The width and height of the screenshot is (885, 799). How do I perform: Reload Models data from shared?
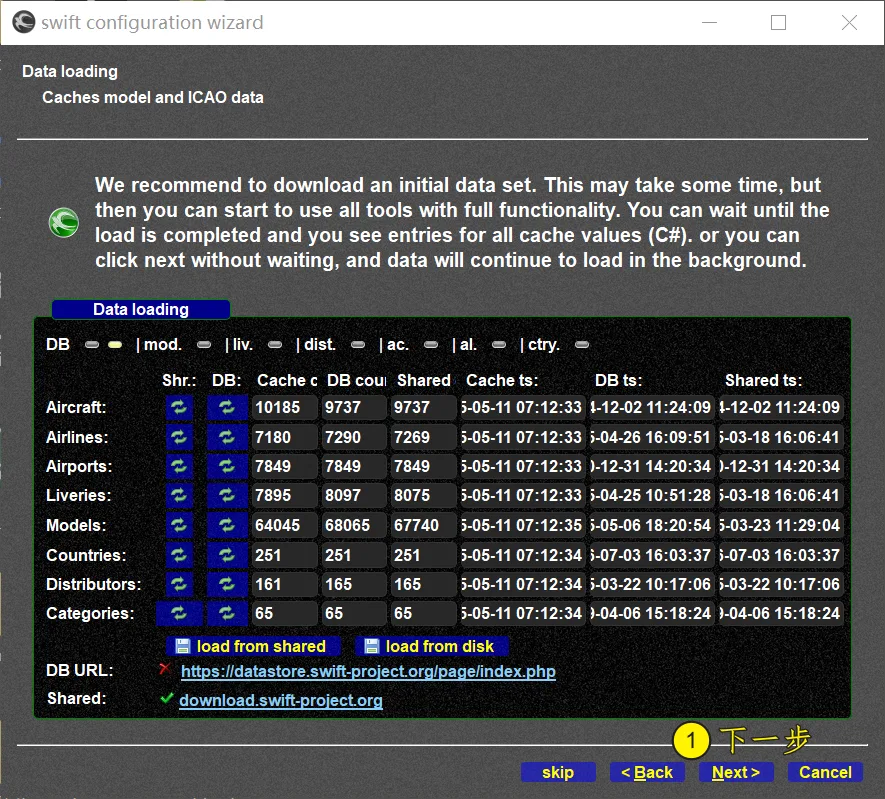point(179,525)
